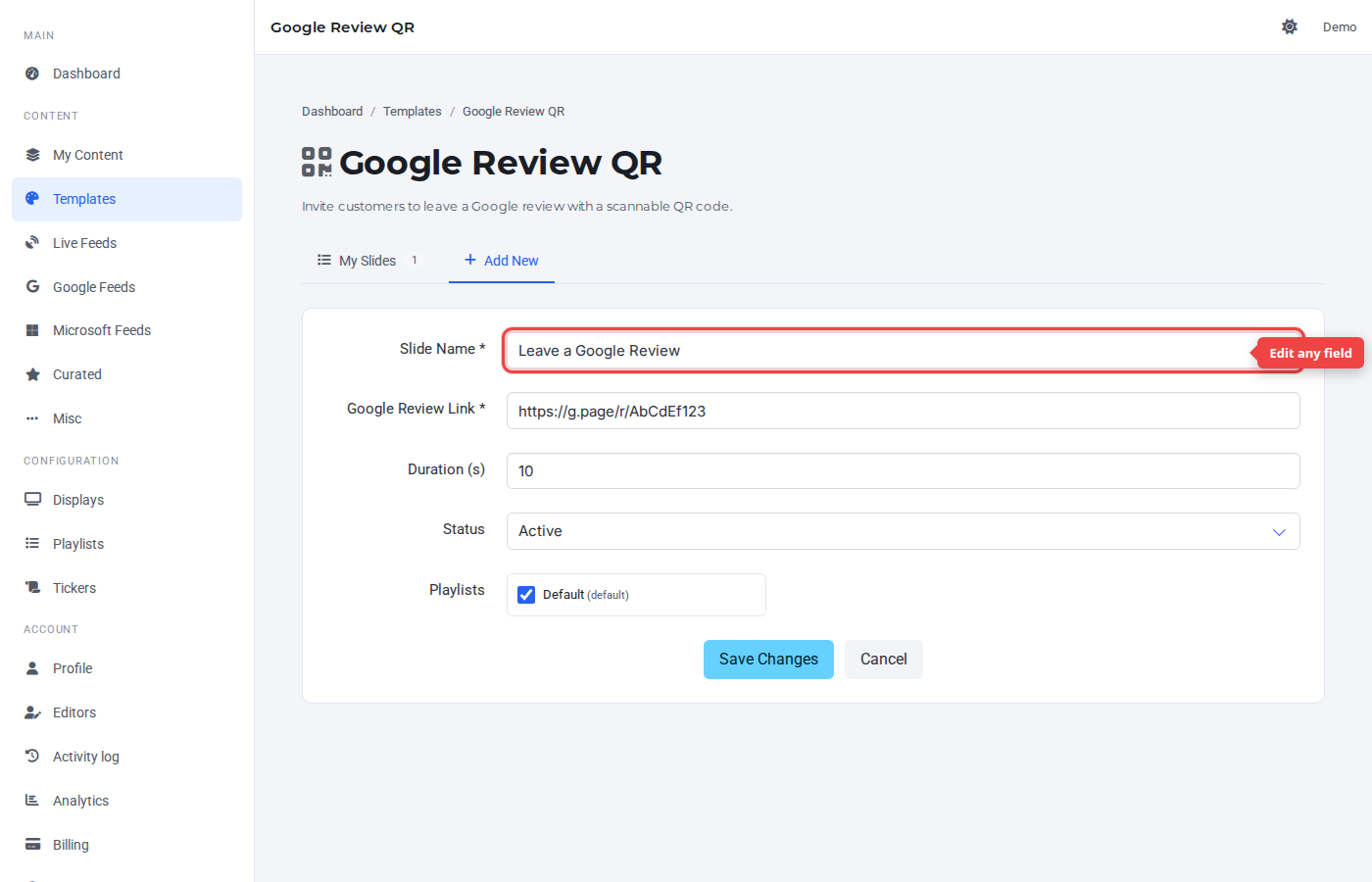Click the Microsoft Feeds windows icon
The image size is (1372, 882).
(32, 330)
